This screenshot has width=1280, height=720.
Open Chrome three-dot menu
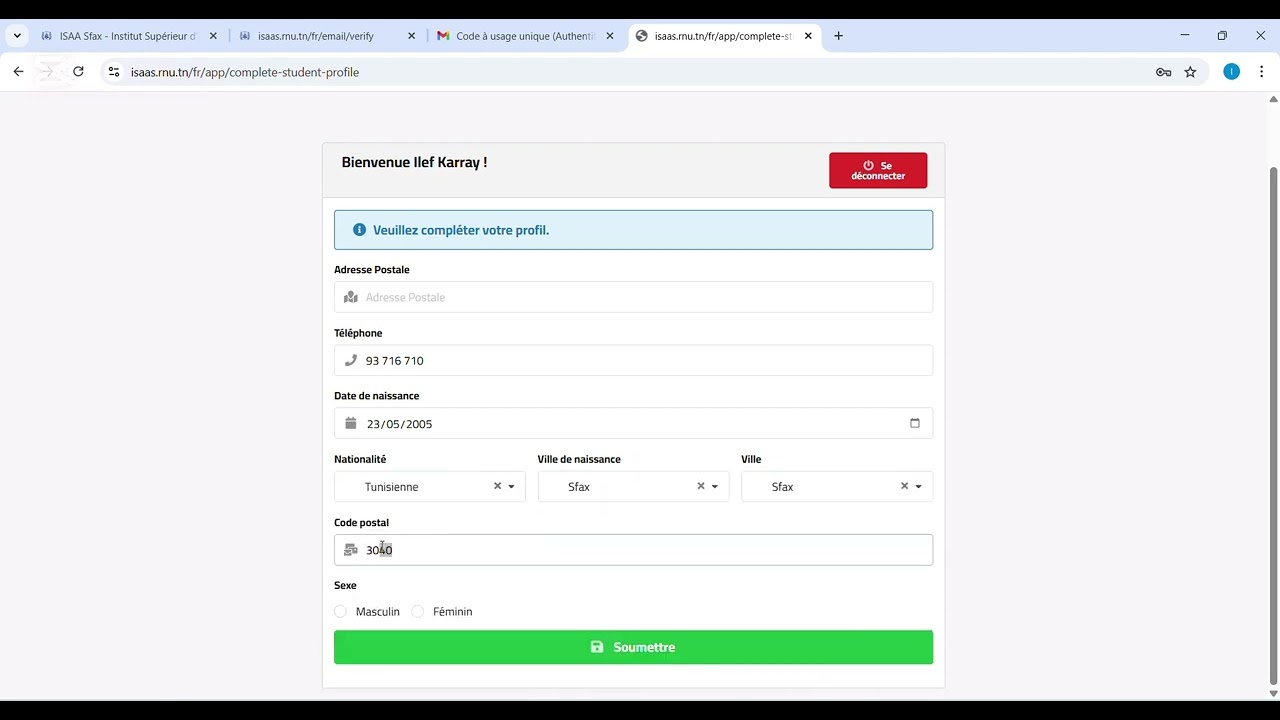pyautogui.click(x=1262, y=72)
